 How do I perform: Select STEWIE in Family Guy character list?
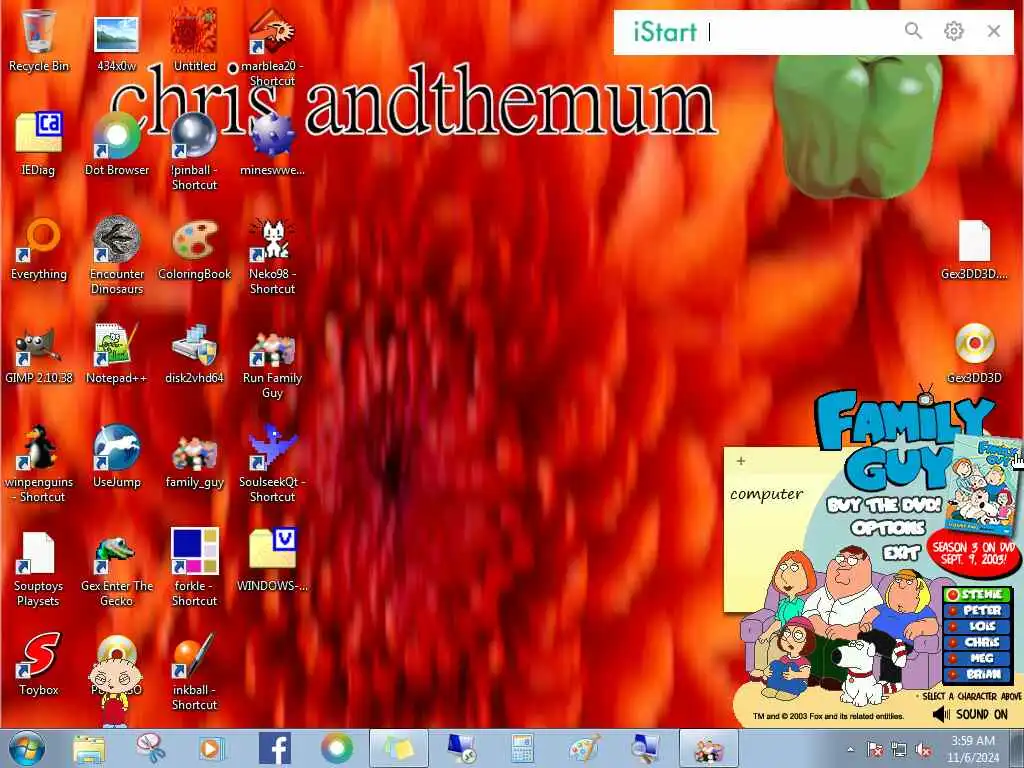(x=978, y=594)
